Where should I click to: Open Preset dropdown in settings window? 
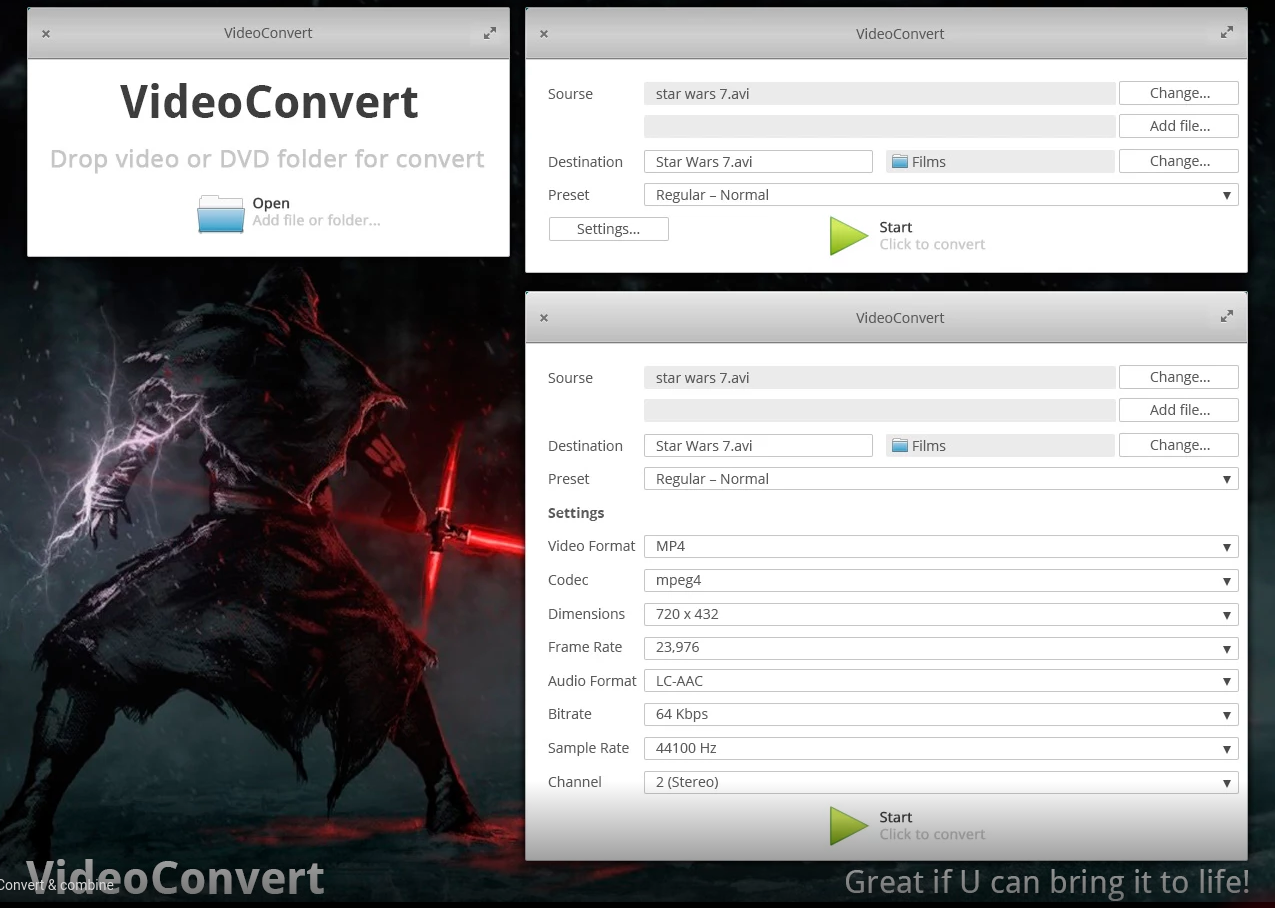(941, 479)
